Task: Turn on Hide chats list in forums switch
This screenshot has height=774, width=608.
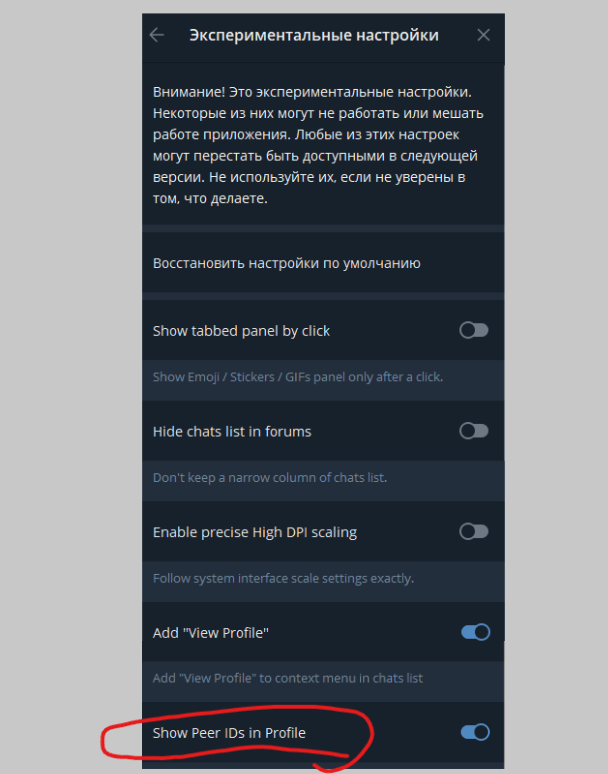Action: [474, 431]
